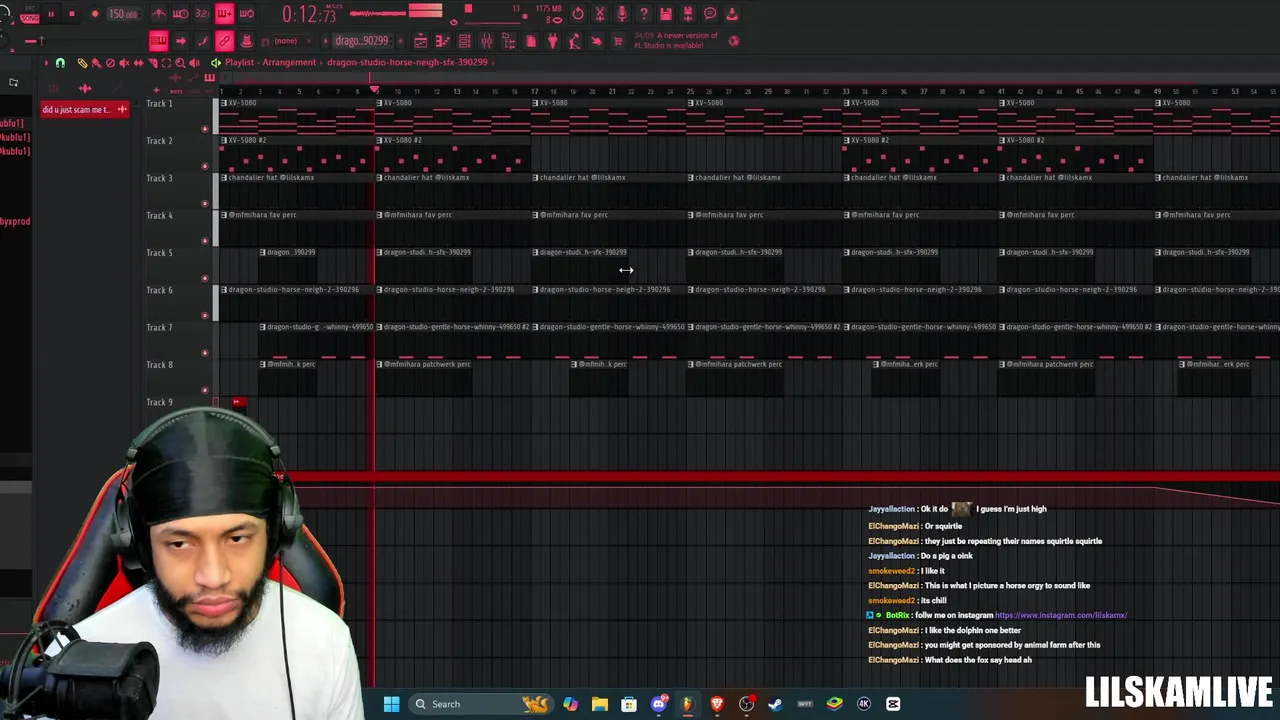The image size is (1280, 720).
Task: Open the shopping cart content library icon
Action: point(618,41)
